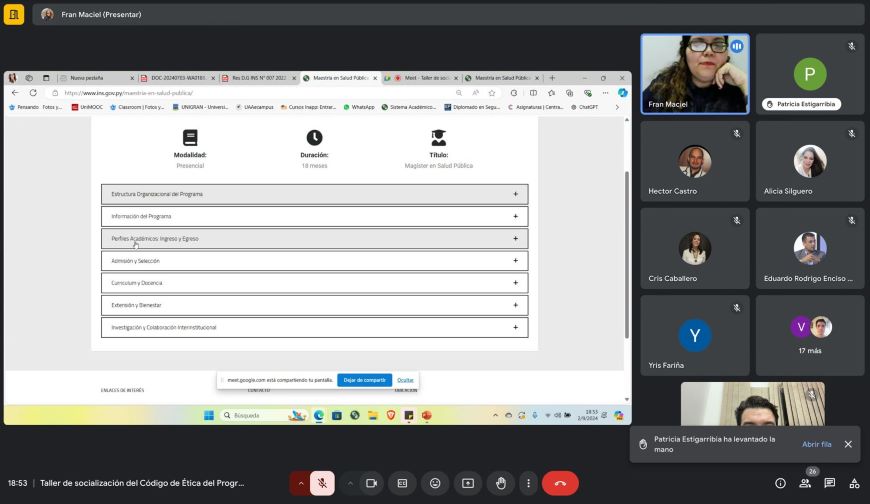870x504 pixels.
Task: Unmute the microphone button
Action: point(322,483)
